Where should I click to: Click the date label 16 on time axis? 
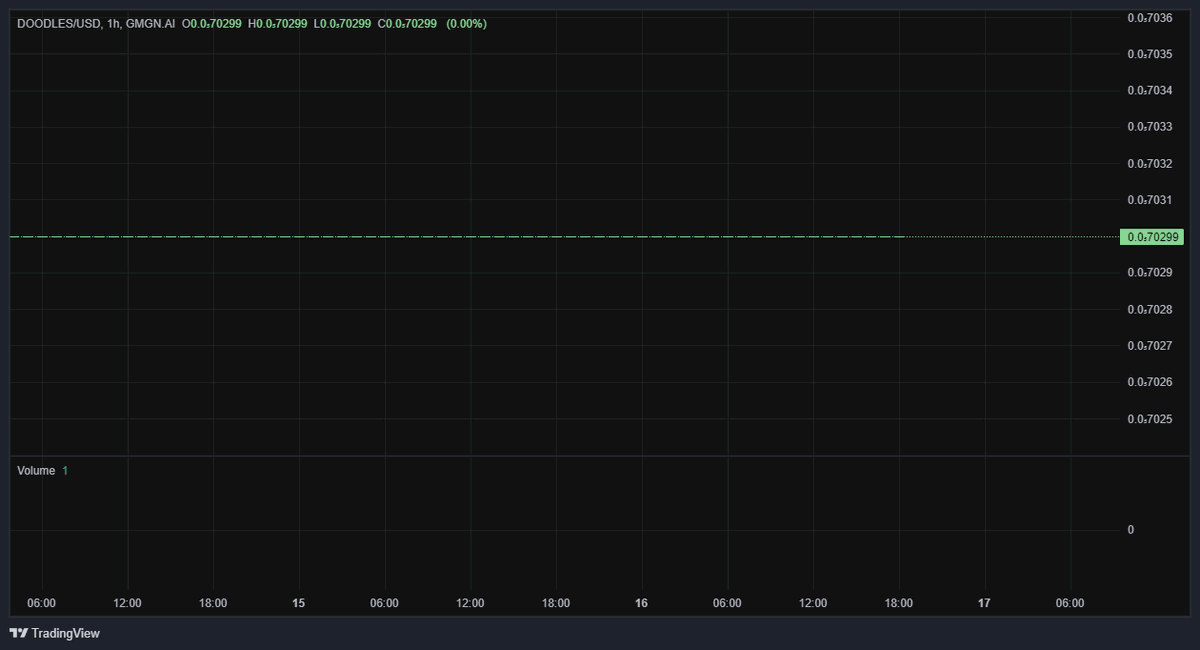(x=641, y=603)
